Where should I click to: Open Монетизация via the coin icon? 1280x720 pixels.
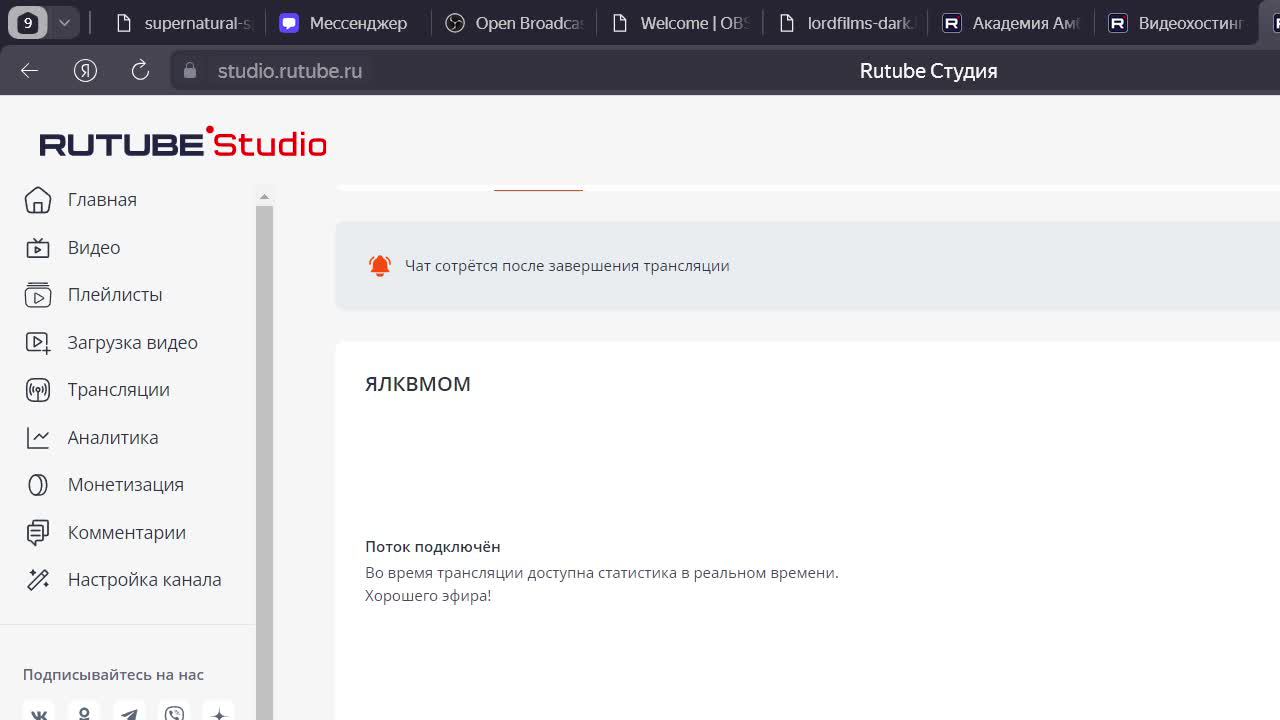37,485
